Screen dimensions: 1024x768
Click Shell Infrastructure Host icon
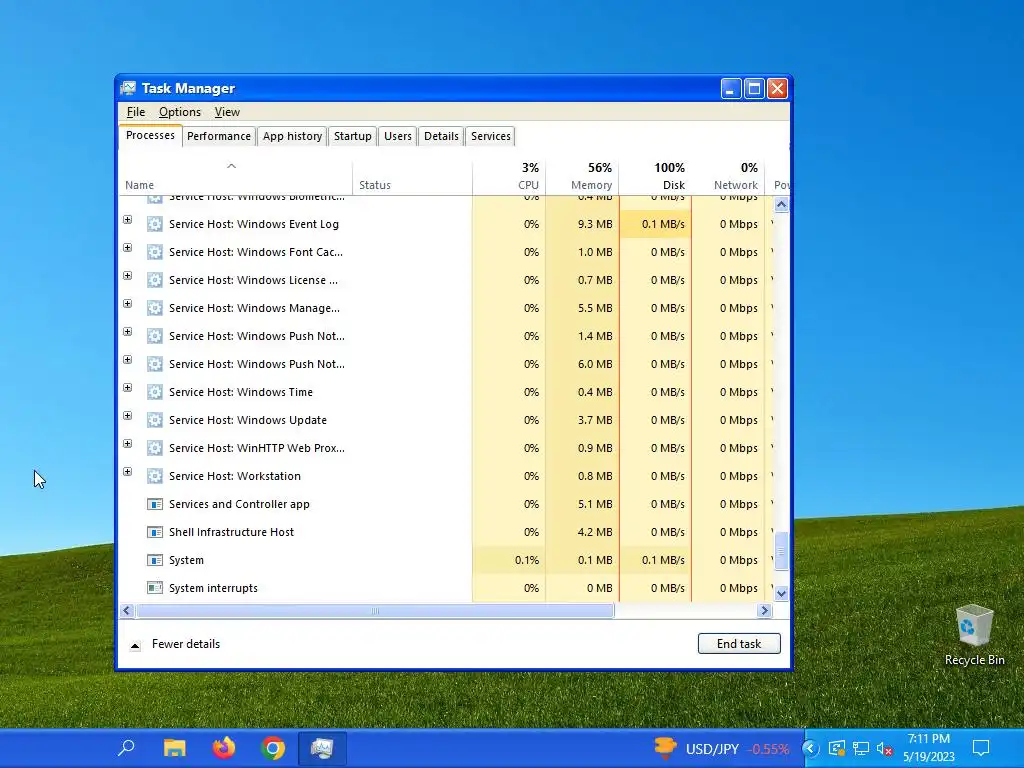[155, 532]
